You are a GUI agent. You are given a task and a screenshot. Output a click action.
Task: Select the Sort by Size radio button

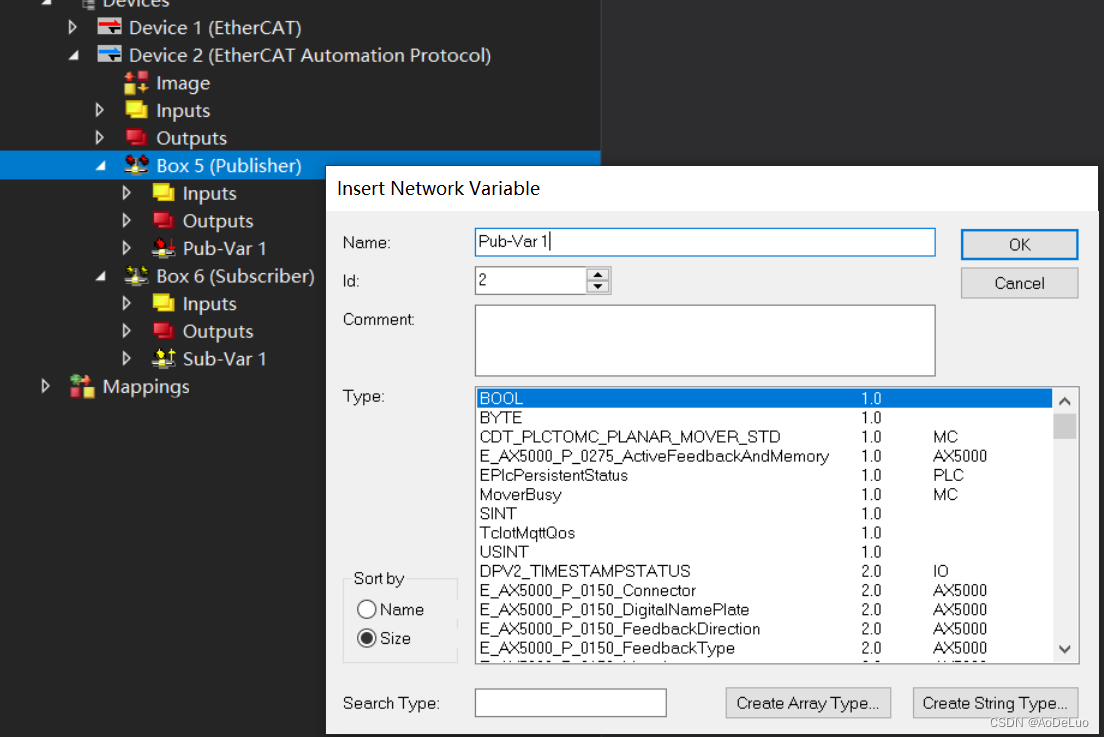(367, 638)
